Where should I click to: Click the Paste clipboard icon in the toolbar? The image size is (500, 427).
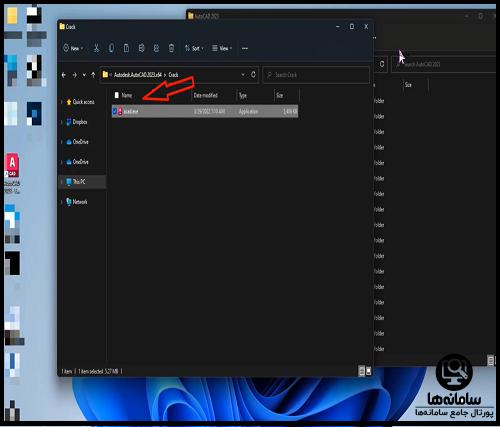[x=126, y=48]
